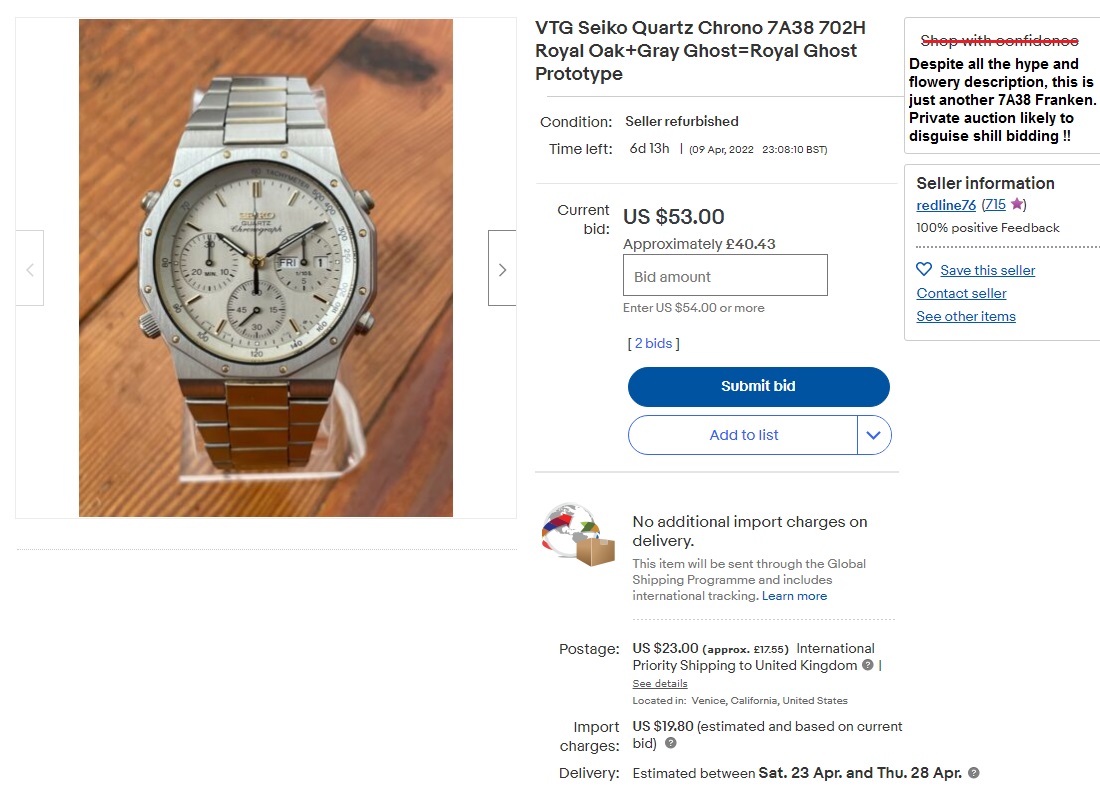Viewport: 1100px width, 803px height.
Task: View the 715 feedback score link
Action: [x=994, y=205]
